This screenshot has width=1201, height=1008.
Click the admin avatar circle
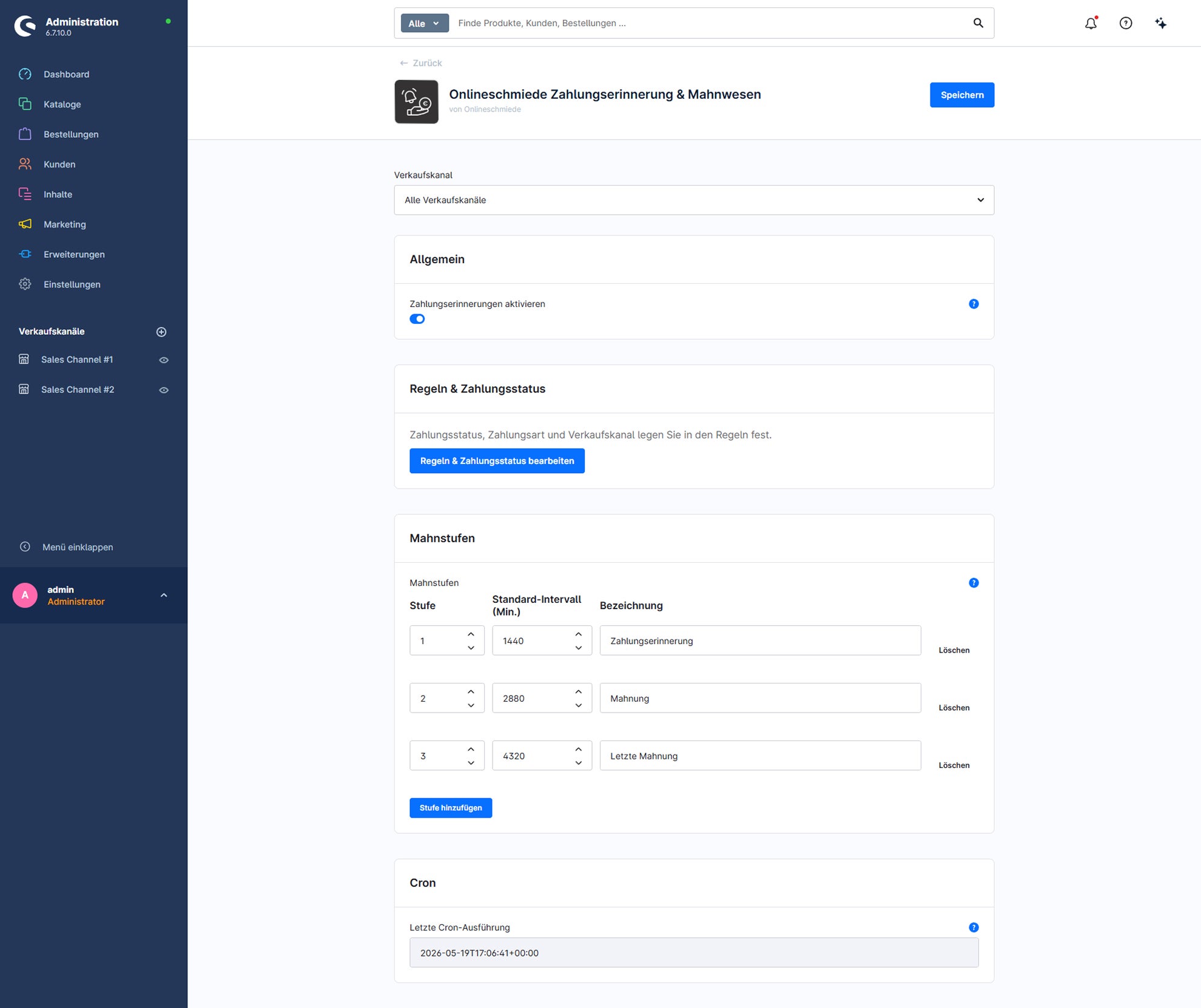25,595
